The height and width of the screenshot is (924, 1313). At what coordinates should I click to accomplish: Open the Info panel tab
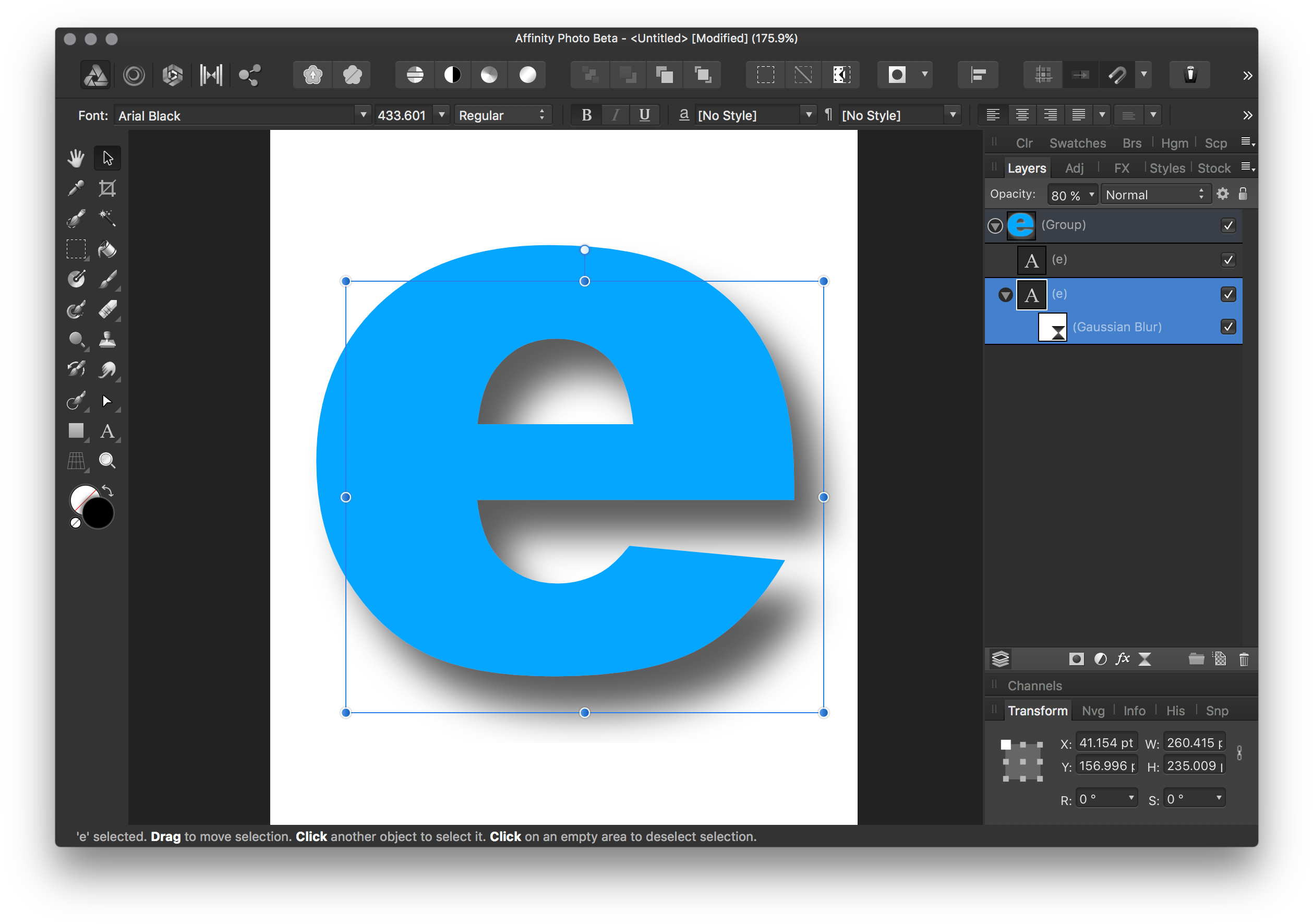[x=1134, y=711]
